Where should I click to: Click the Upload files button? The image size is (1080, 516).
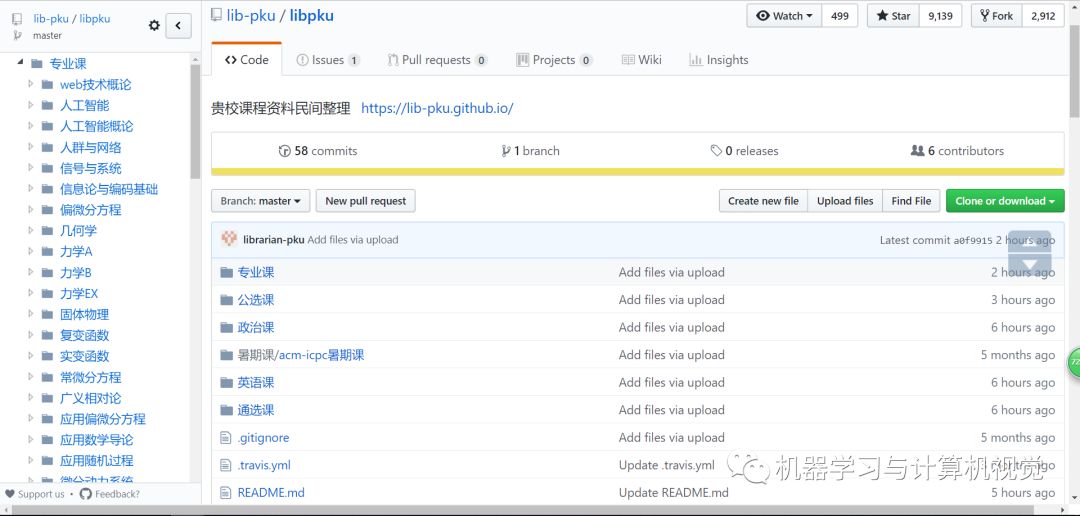[845, 201]
